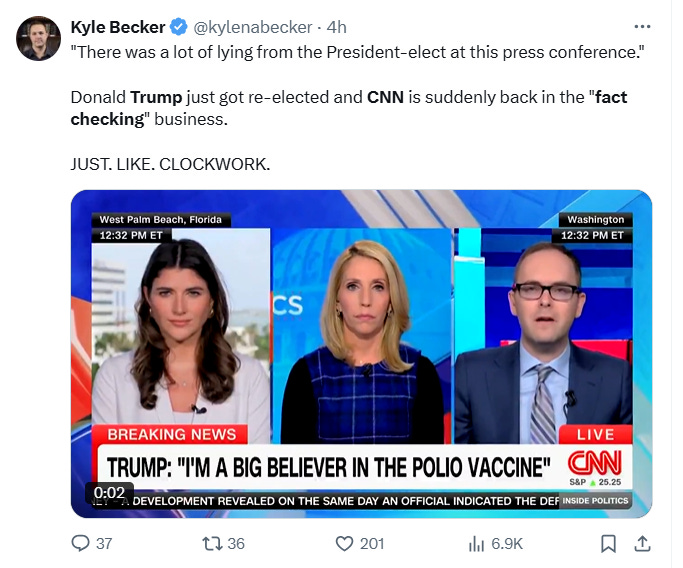
Task: Open the @kylenabecker handle link
Action: pyautogui.click(x=253, y=27)
